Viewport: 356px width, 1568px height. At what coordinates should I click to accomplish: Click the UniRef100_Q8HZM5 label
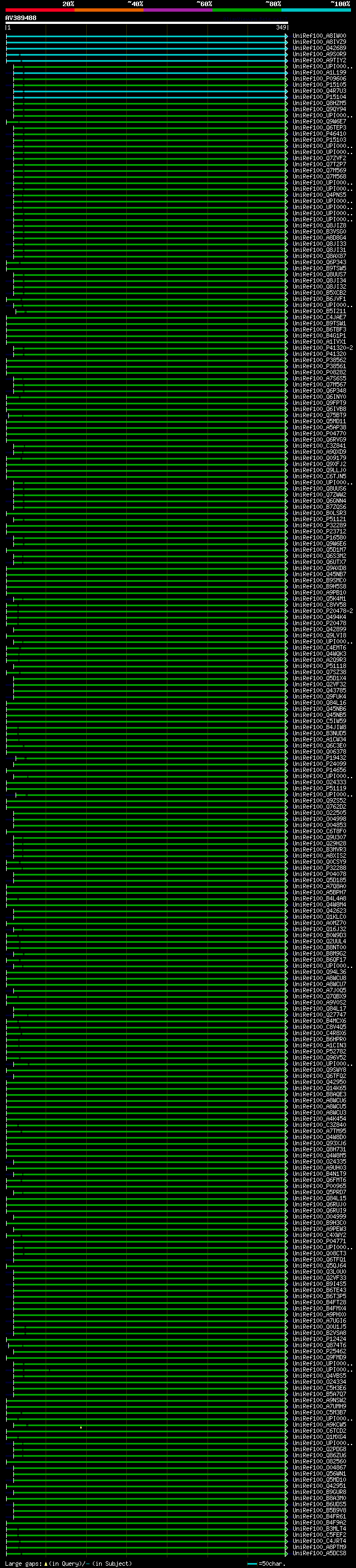tap(319, 103)
